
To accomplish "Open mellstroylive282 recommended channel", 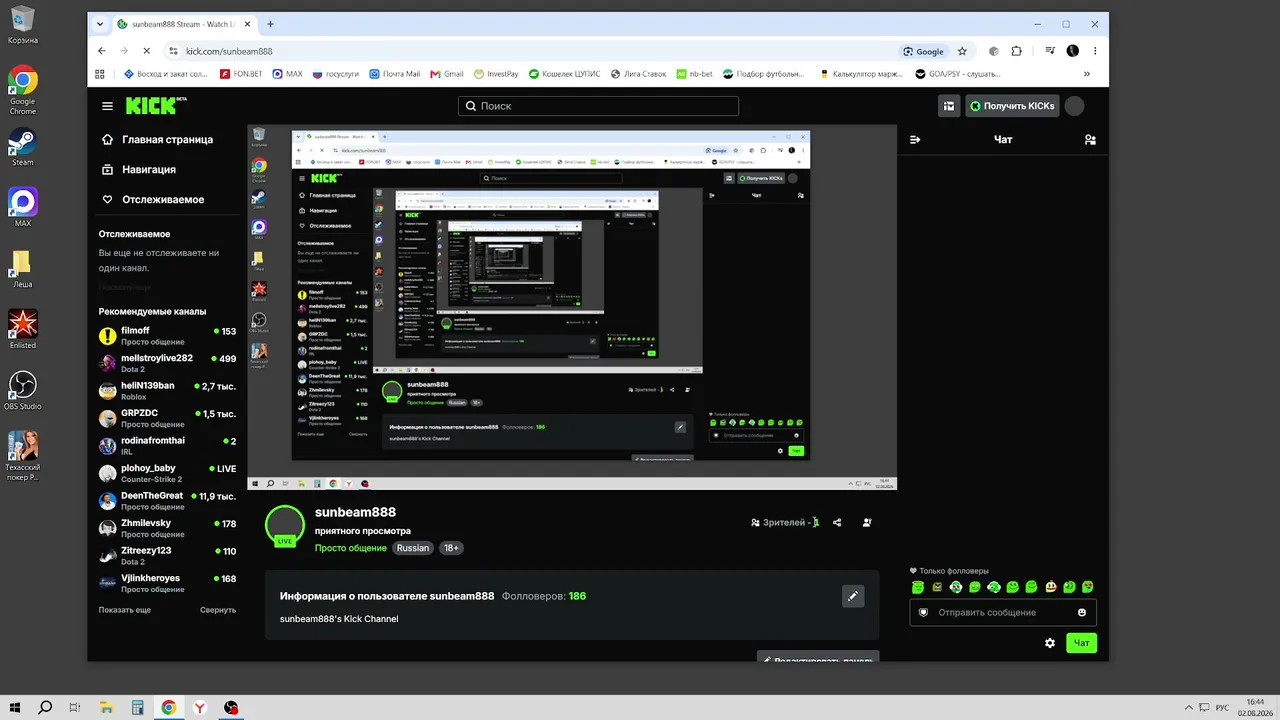I will tap(168, 363).
